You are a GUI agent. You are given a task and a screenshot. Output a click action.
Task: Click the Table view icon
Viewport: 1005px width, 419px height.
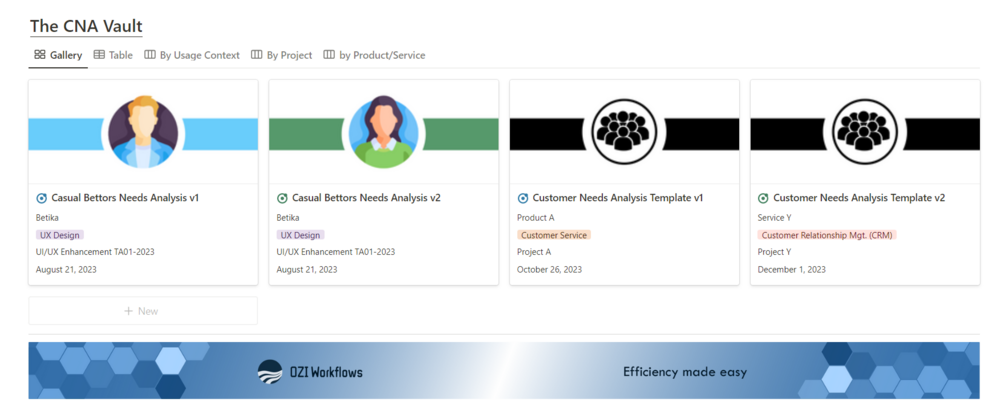100,55
